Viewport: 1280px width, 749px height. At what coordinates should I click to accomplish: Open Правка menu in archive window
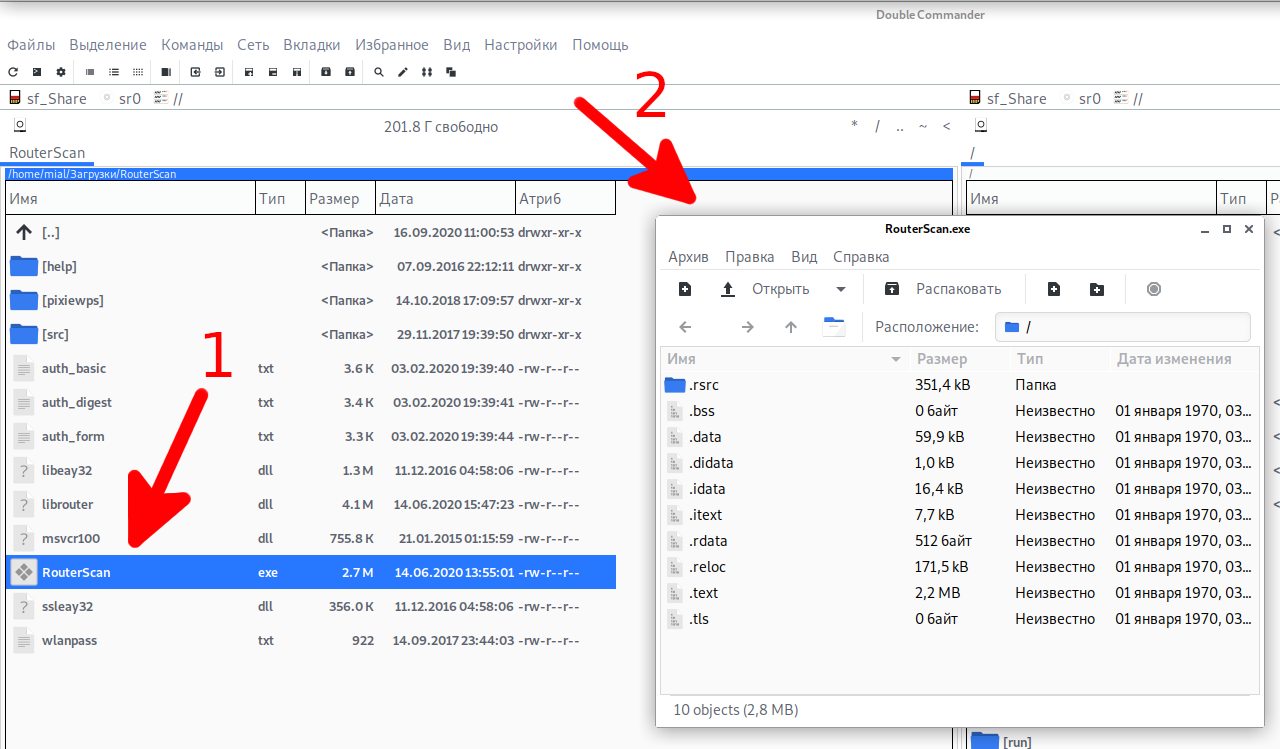coord(750,257)
